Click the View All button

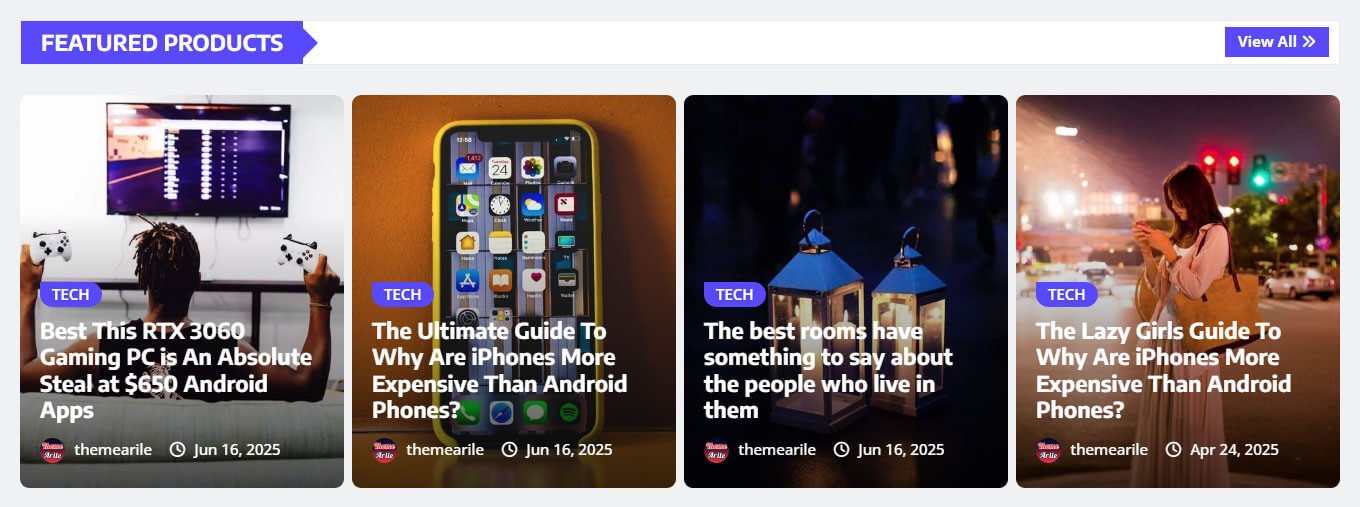coord(1276,42)
